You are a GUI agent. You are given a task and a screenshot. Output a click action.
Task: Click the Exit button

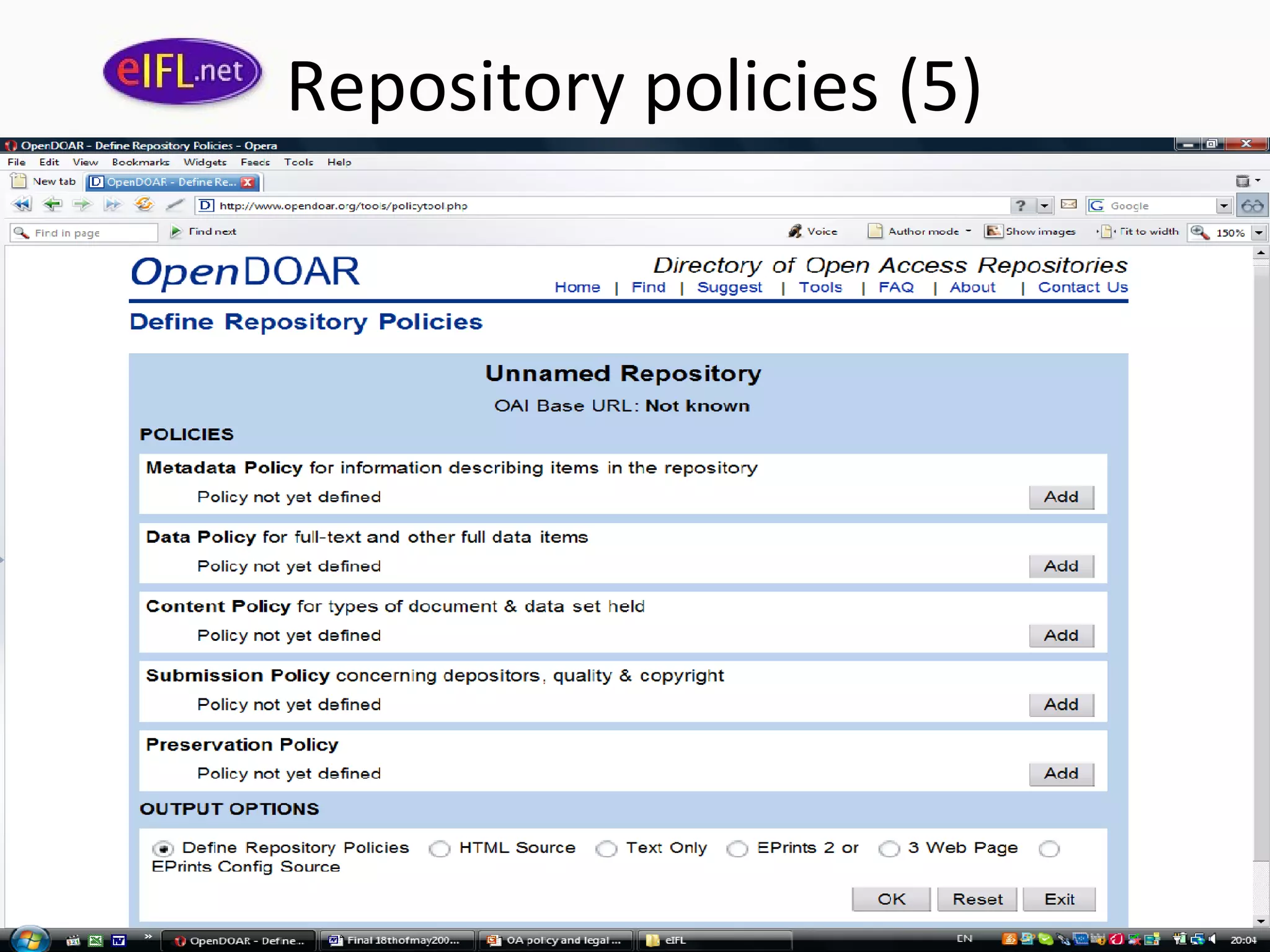pos(1059,899)
